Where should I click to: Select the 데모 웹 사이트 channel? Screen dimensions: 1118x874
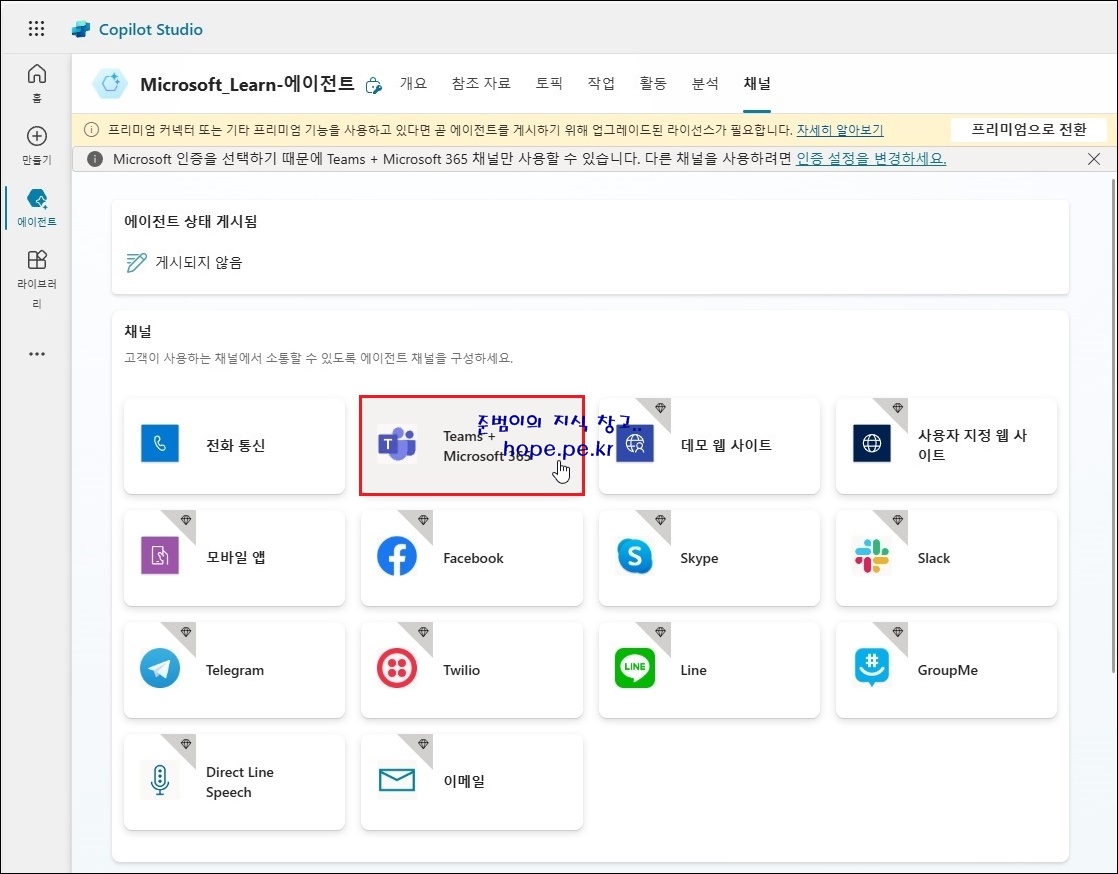tap(709, 446)
